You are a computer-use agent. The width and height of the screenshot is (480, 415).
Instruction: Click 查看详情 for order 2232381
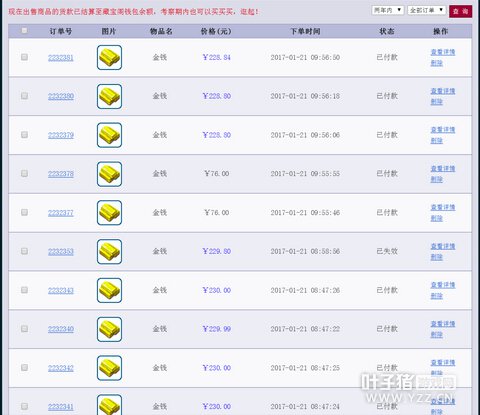point(443,52)
